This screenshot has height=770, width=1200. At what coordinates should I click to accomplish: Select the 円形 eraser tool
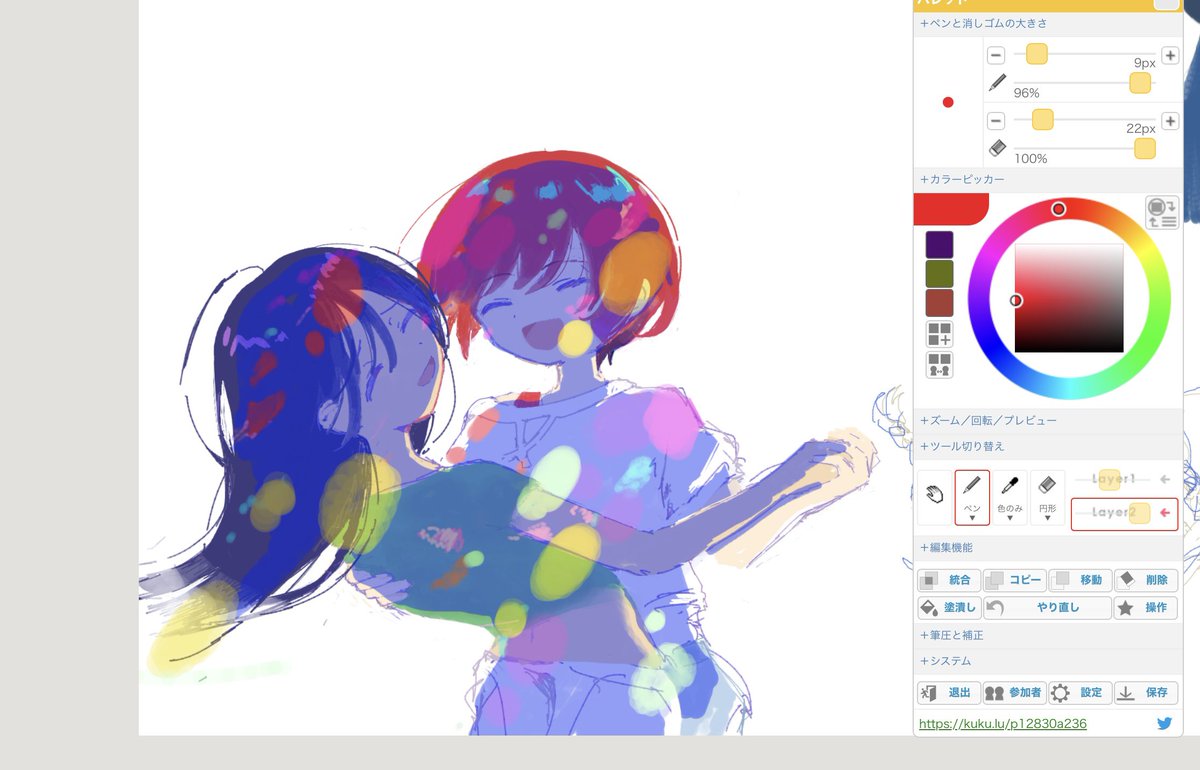point(1047,497)
